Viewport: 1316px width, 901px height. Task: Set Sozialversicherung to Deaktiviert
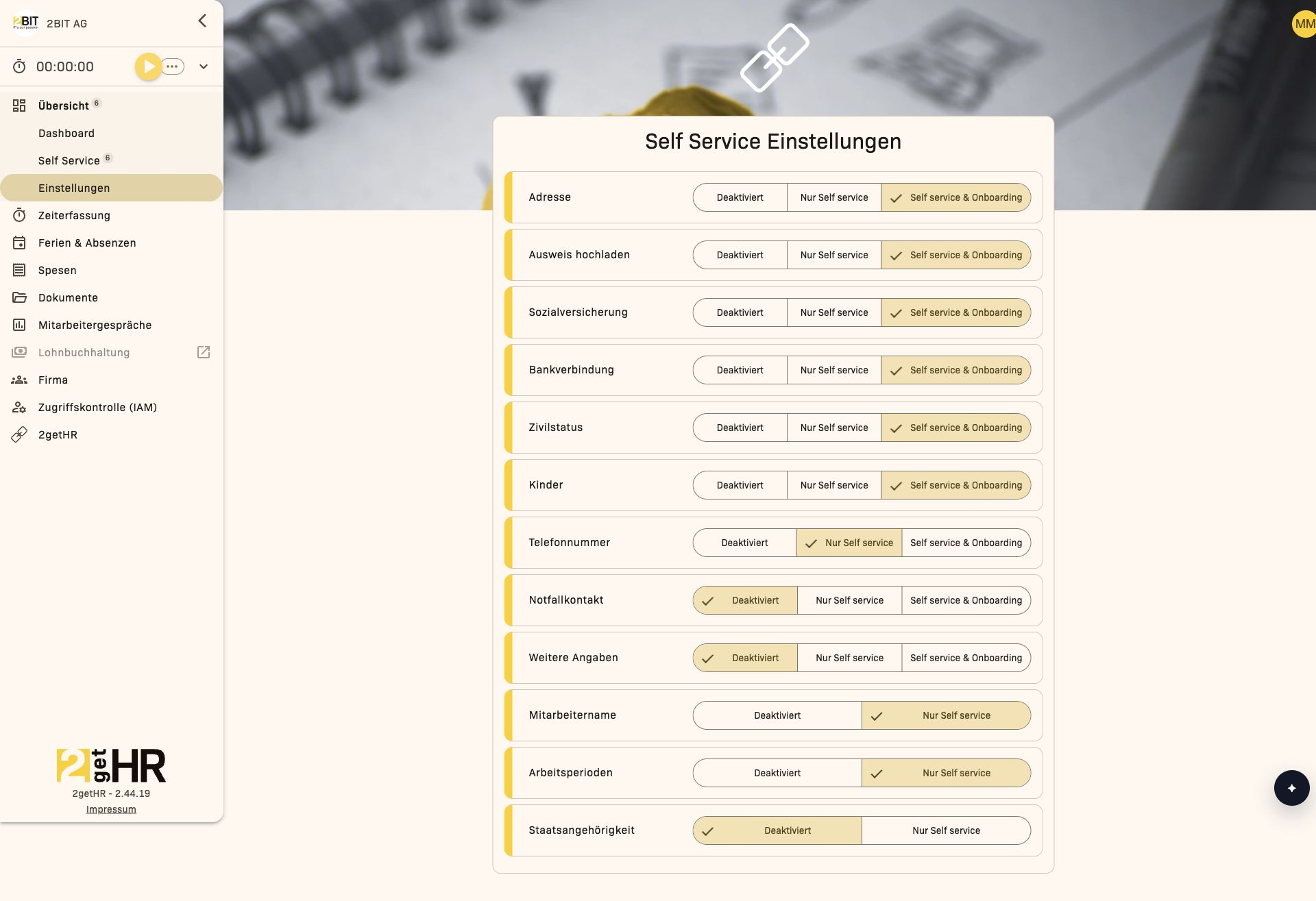(x=740, y=312)
